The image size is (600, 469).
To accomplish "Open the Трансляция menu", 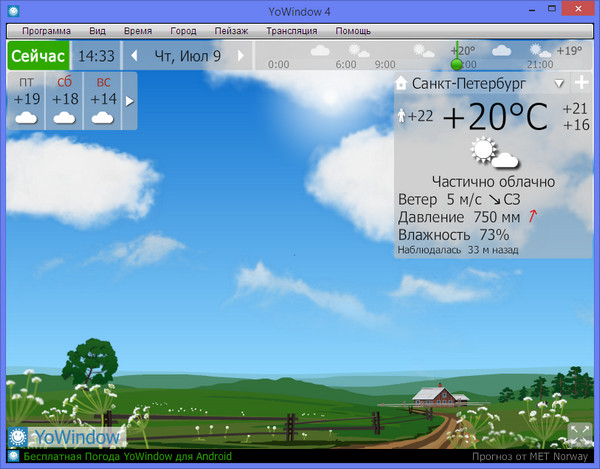I will coord(292,31).
